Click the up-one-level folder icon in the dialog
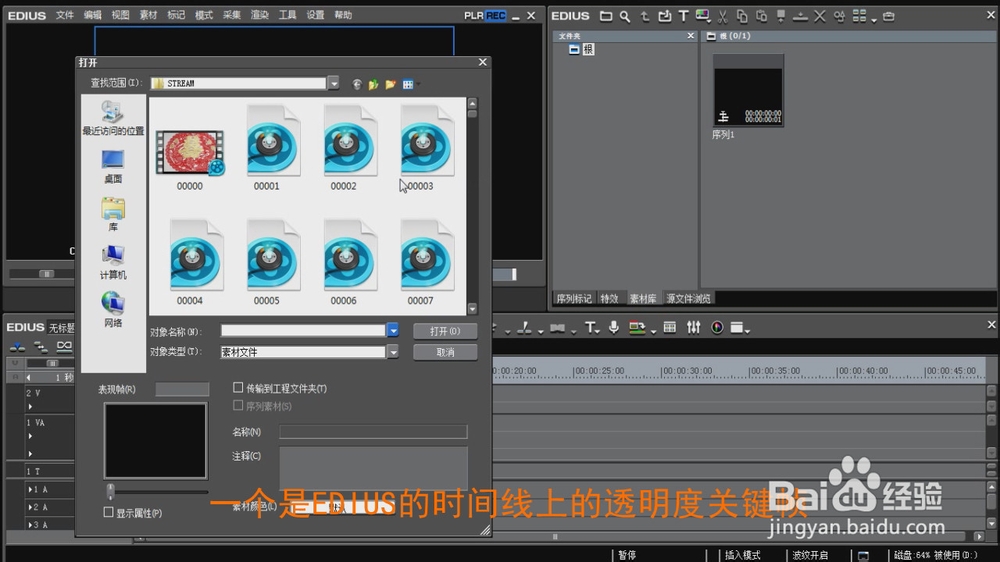 pyautogui.click(x=374, y=84)
